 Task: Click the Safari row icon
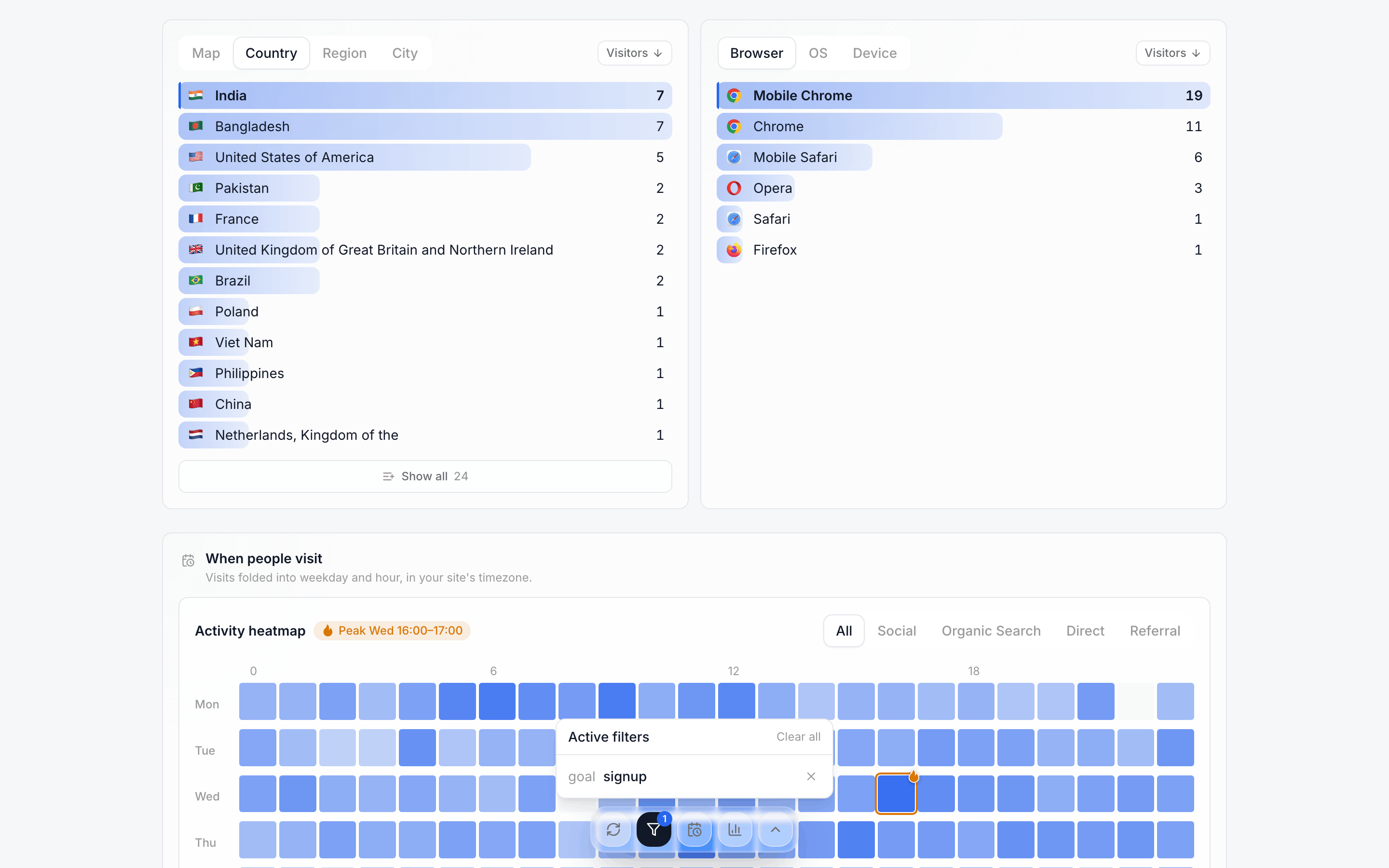[734, 219]
